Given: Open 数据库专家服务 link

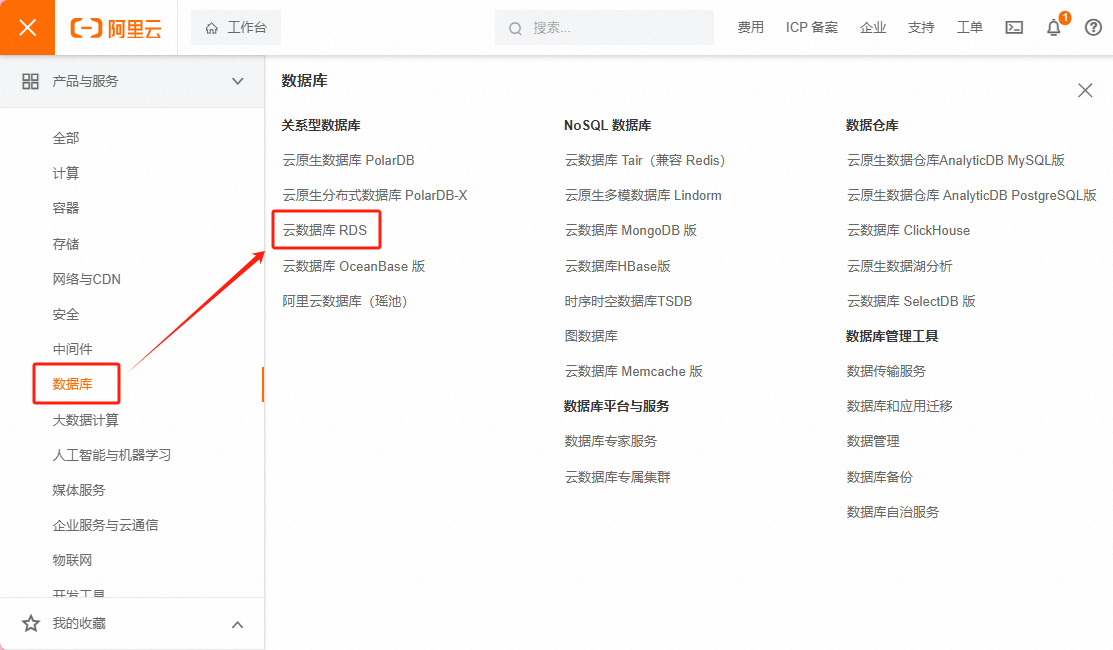Looking at the screenshot, I should (610, 441).
